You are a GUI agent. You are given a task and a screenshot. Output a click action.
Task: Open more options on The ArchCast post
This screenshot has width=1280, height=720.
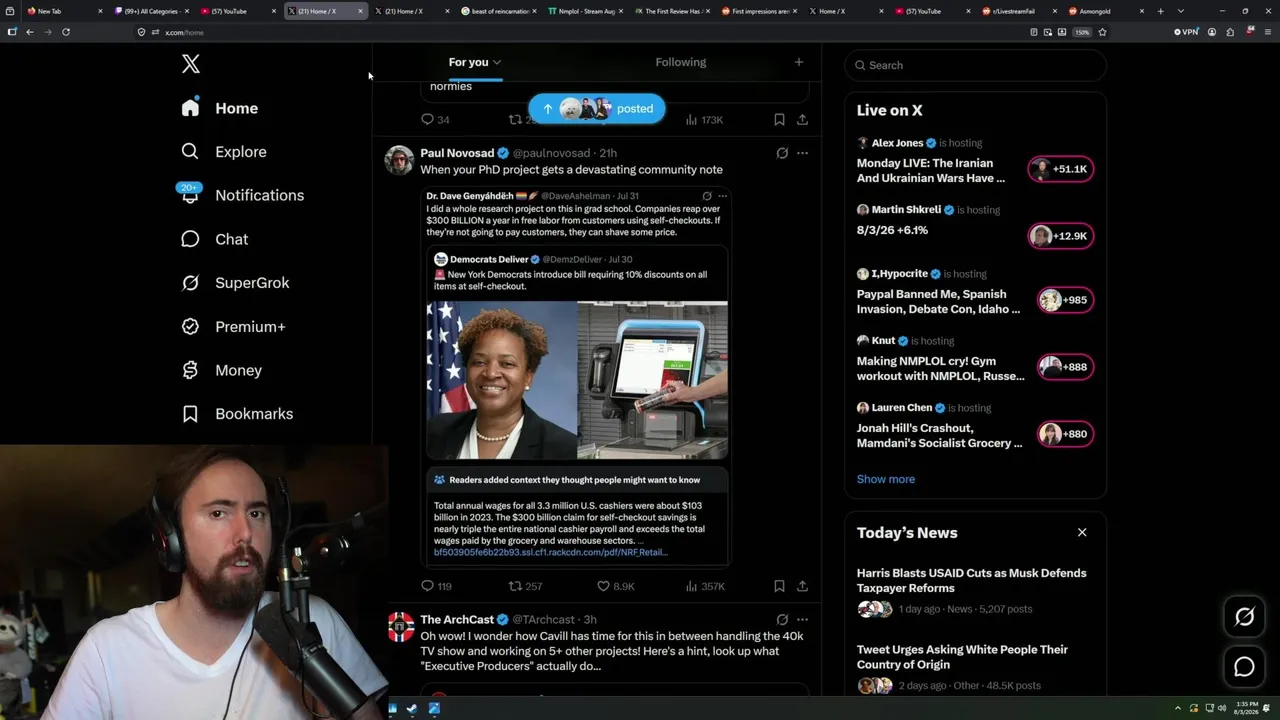(802, 620)
